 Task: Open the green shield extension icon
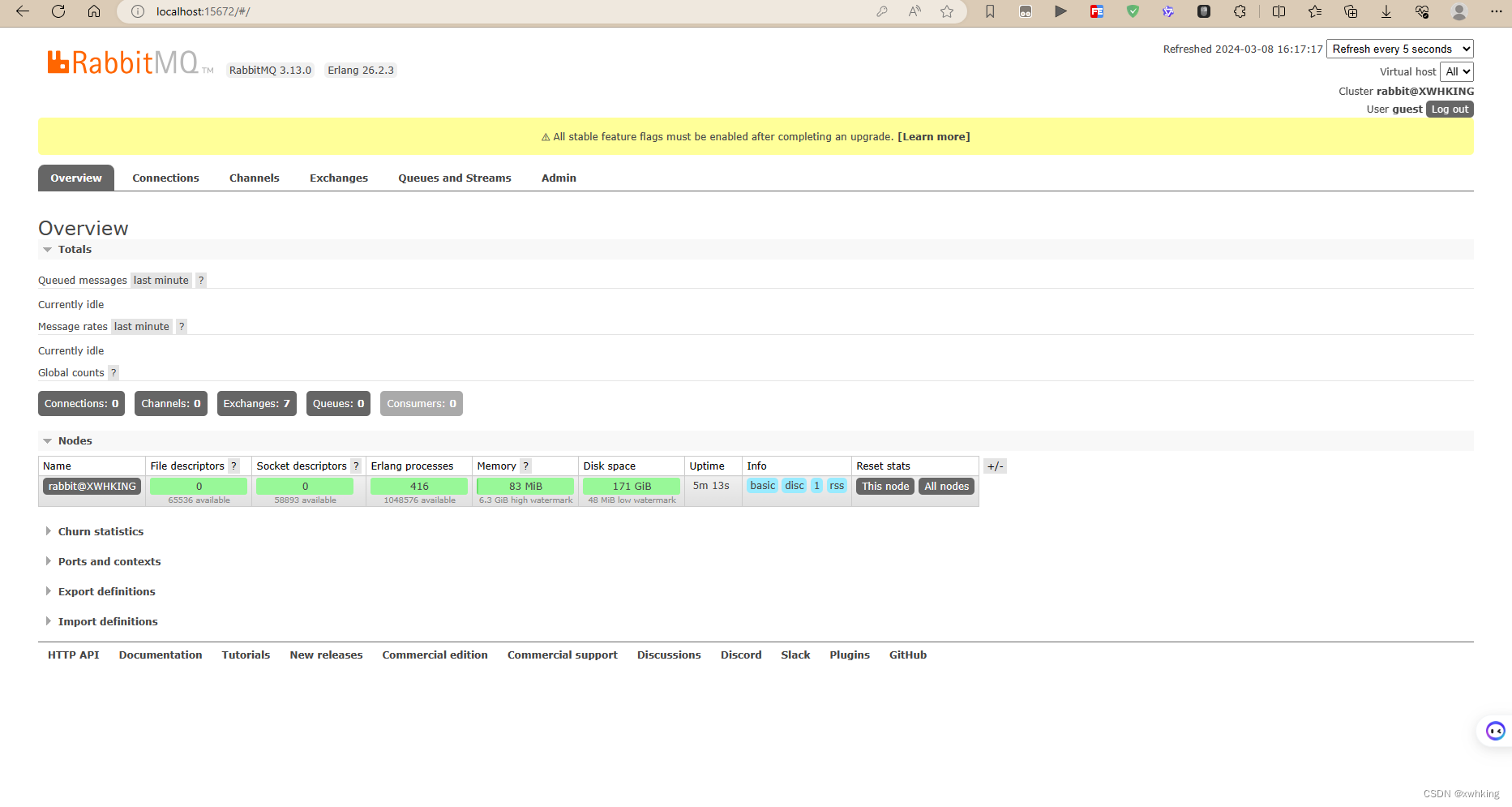point(1133,11)
